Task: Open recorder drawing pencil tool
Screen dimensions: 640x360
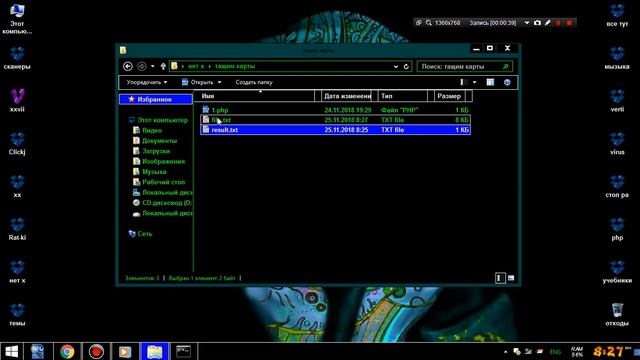Action: point(548,23)
